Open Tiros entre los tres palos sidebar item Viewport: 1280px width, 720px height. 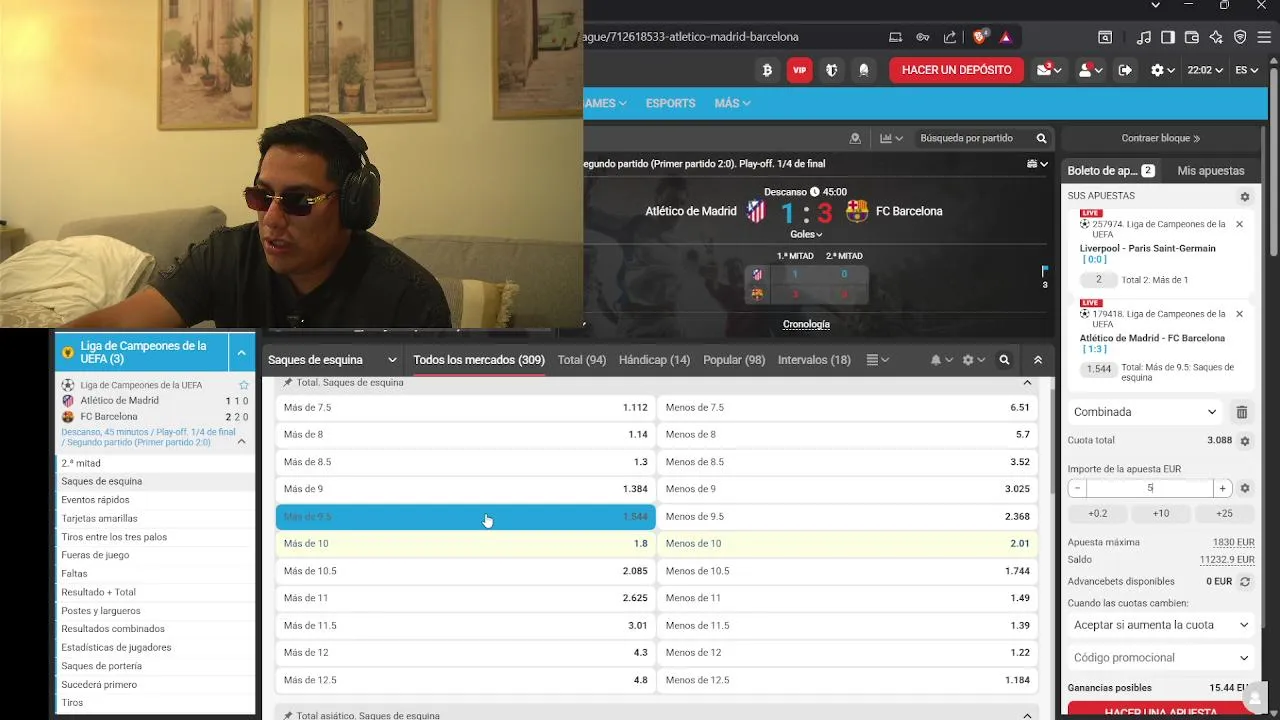pos(155,537)
